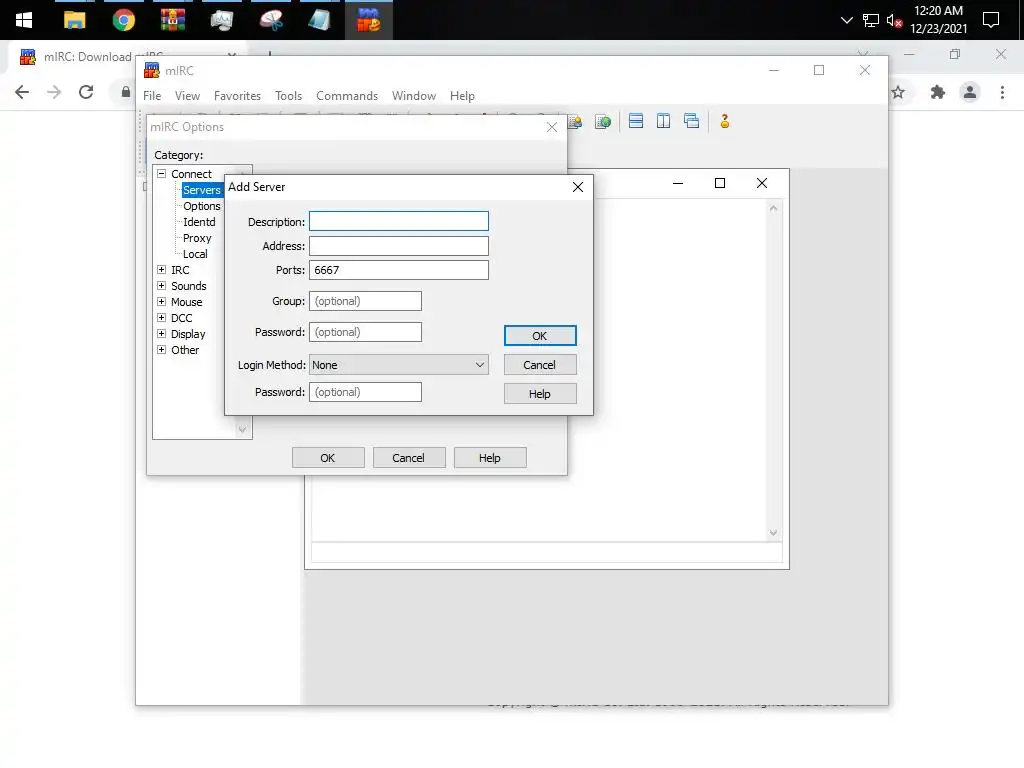Open the WinRAR icon in the taskbar

point(172,20)
